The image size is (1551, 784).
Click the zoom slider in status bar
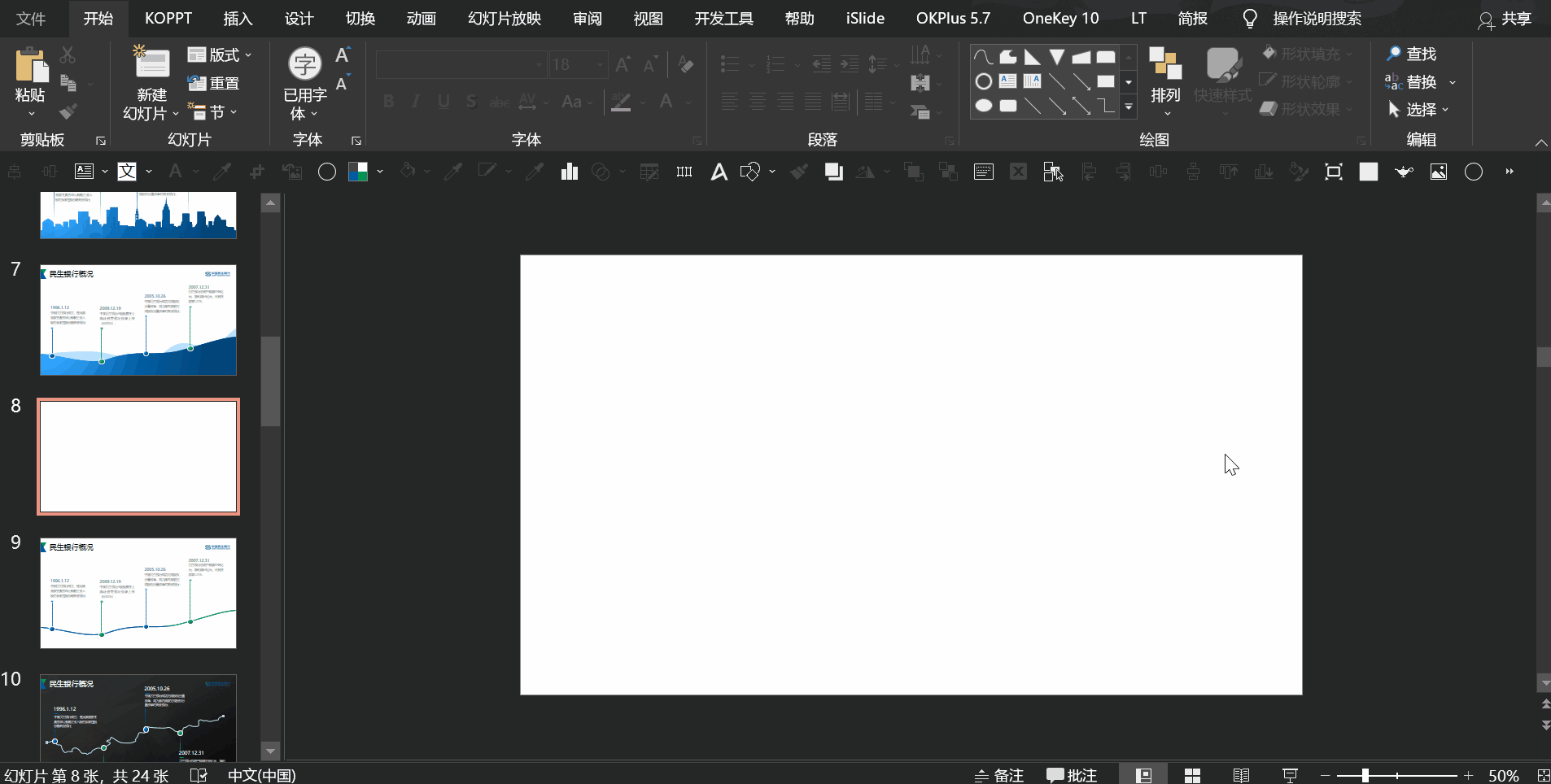pos(1365,775)
